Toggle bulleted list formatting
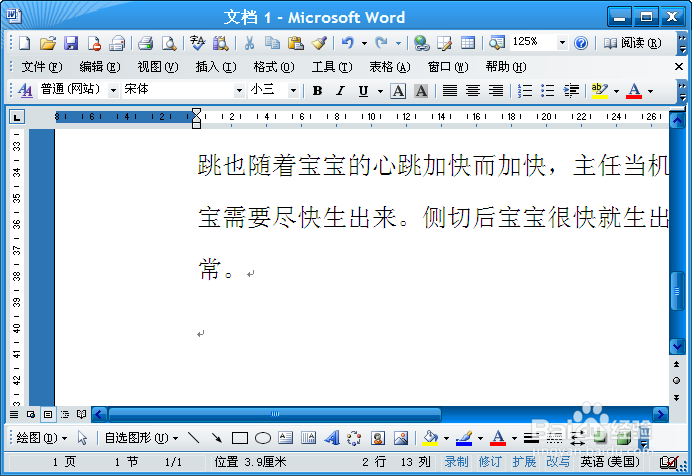The image size is (692, 476). point(548,91)
